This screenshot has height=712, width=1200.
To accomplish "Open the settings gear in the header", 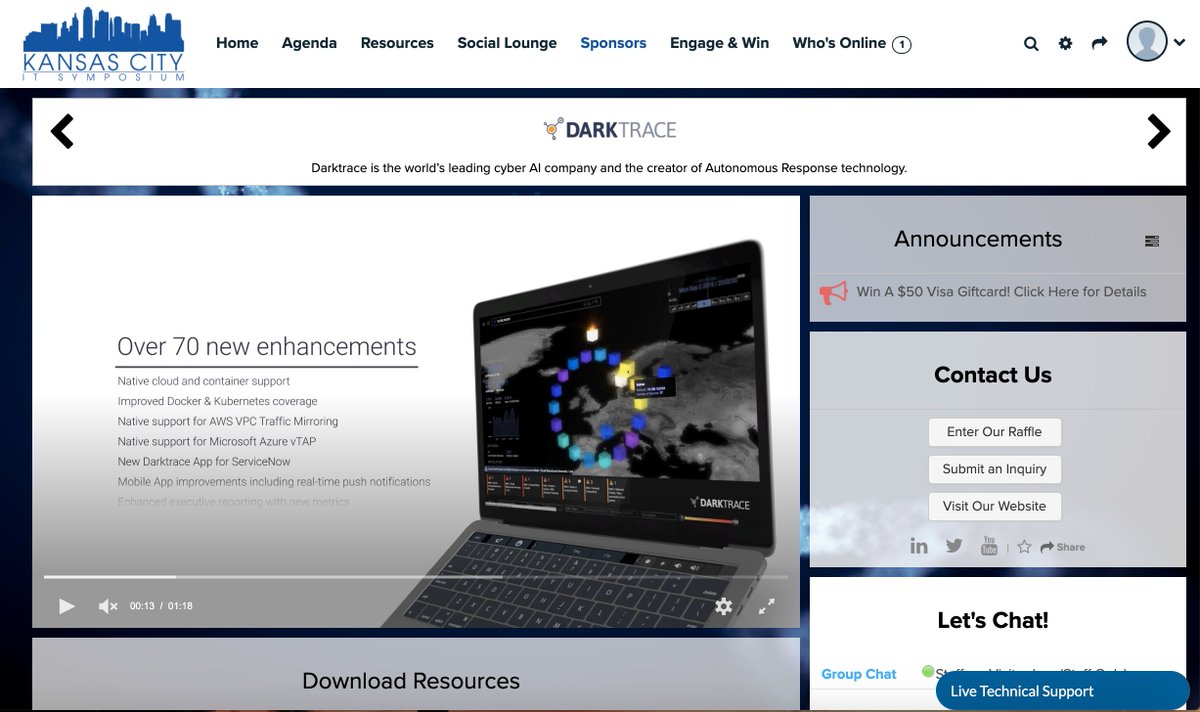I will tap(1065, 43).
